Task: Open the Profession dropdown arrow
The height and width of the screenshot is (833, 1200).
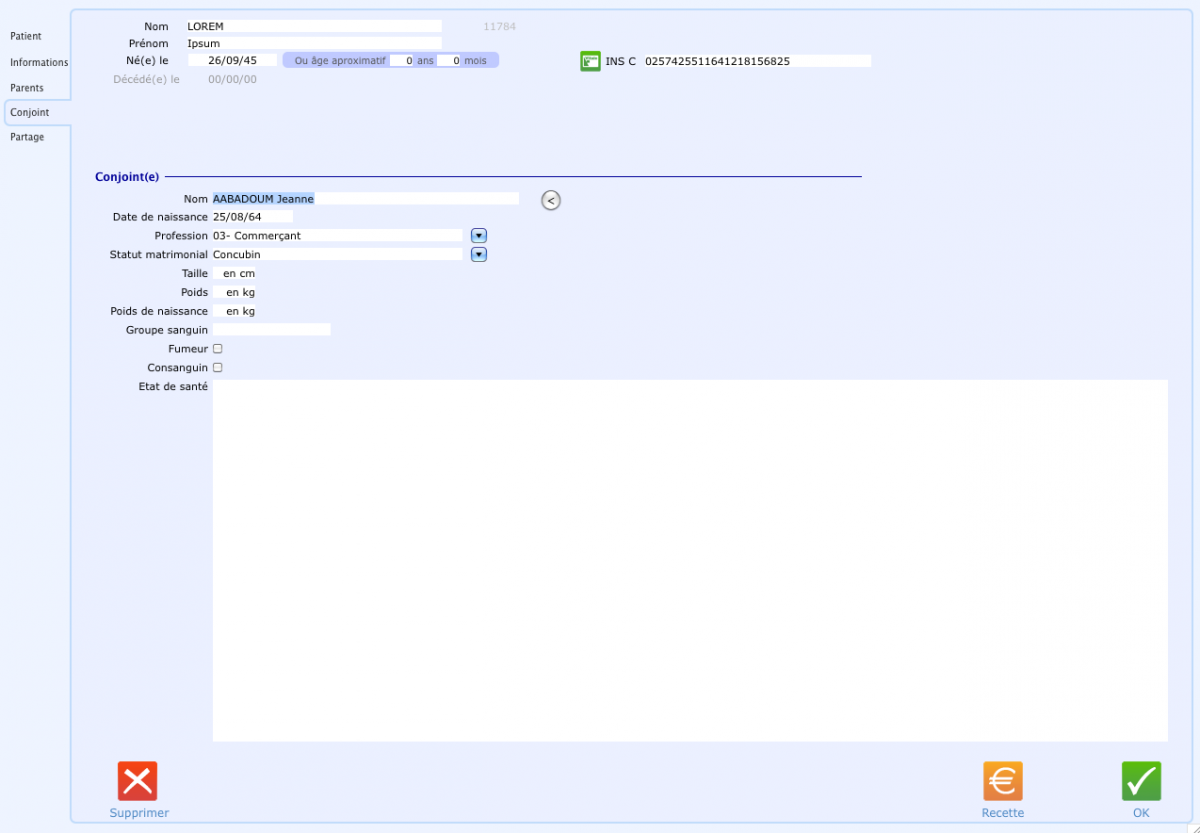Action: tap(479, 236)
